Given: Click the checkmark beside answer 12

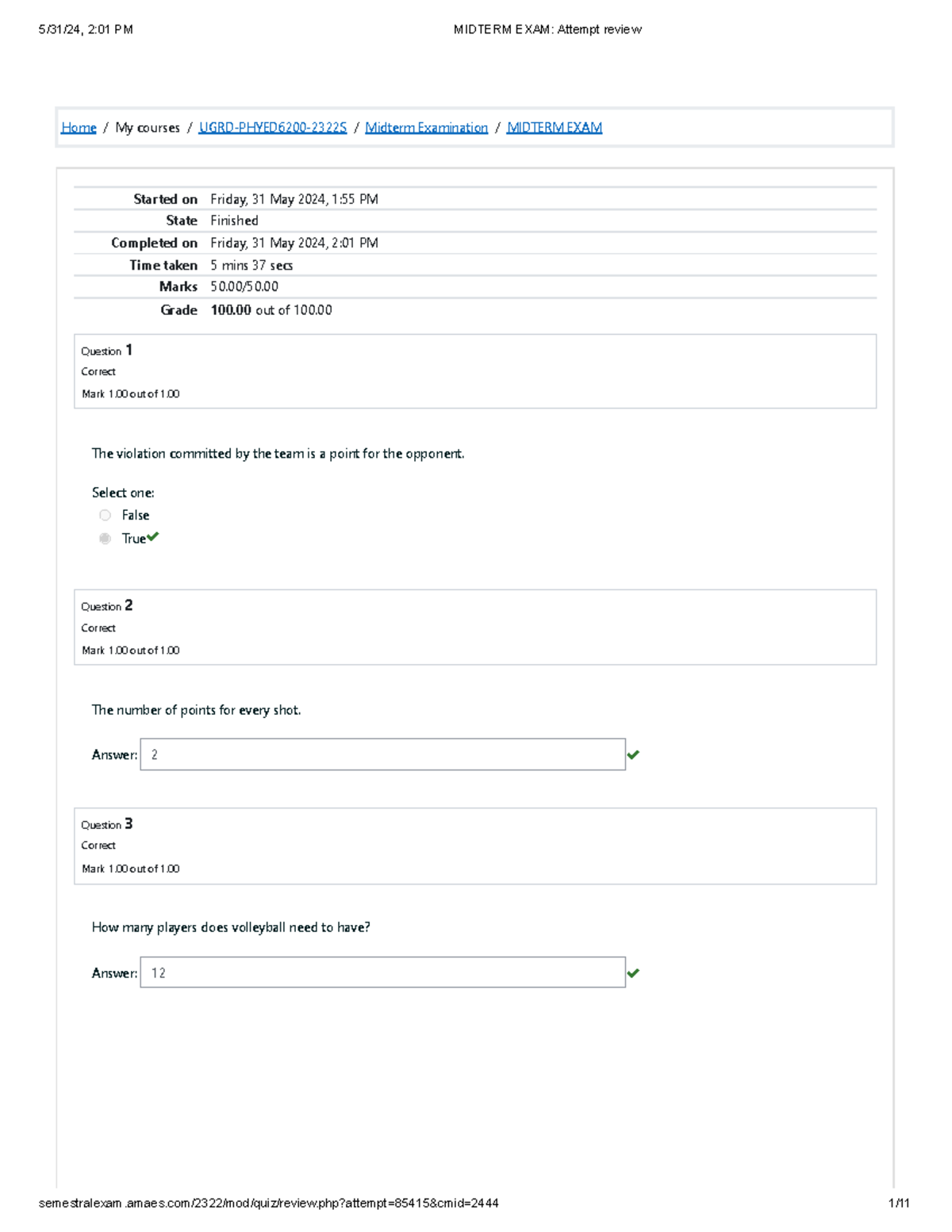Looking at the screenshot, I should click(634, 971).
